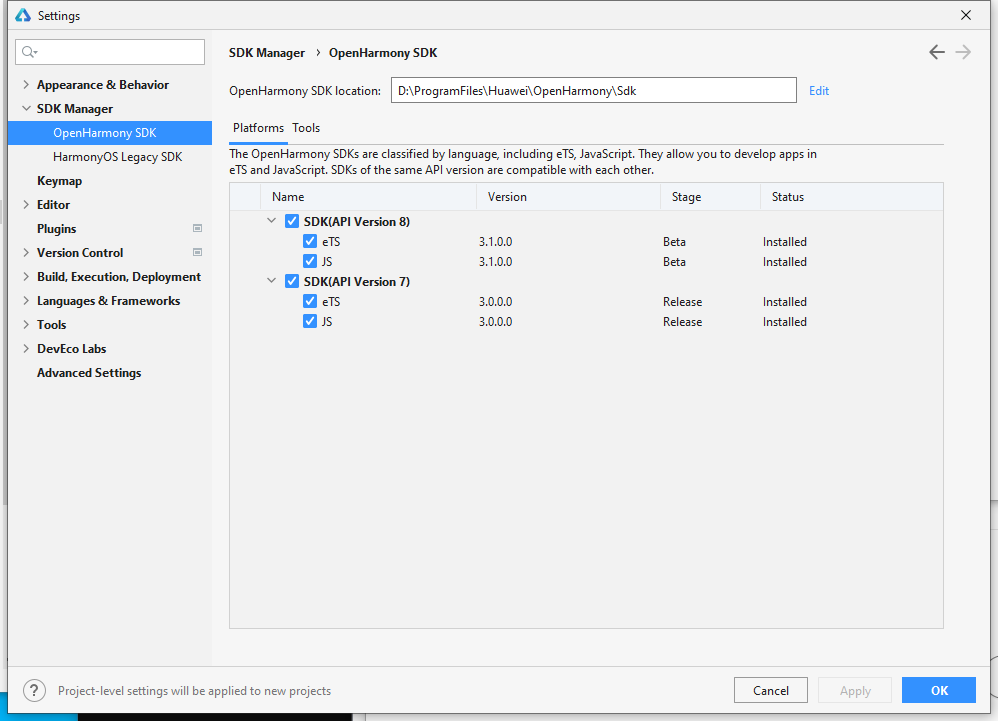
Task: Collapse the SDK(API Version 7) group
Action: click(x=272, y=281)
